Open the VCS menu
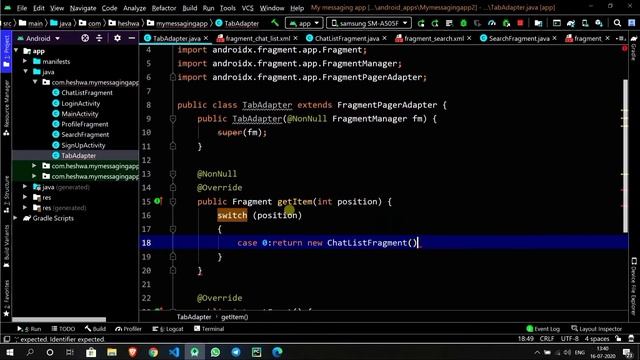This screenshot has width=640, height=360. click(x=247, y=8)
